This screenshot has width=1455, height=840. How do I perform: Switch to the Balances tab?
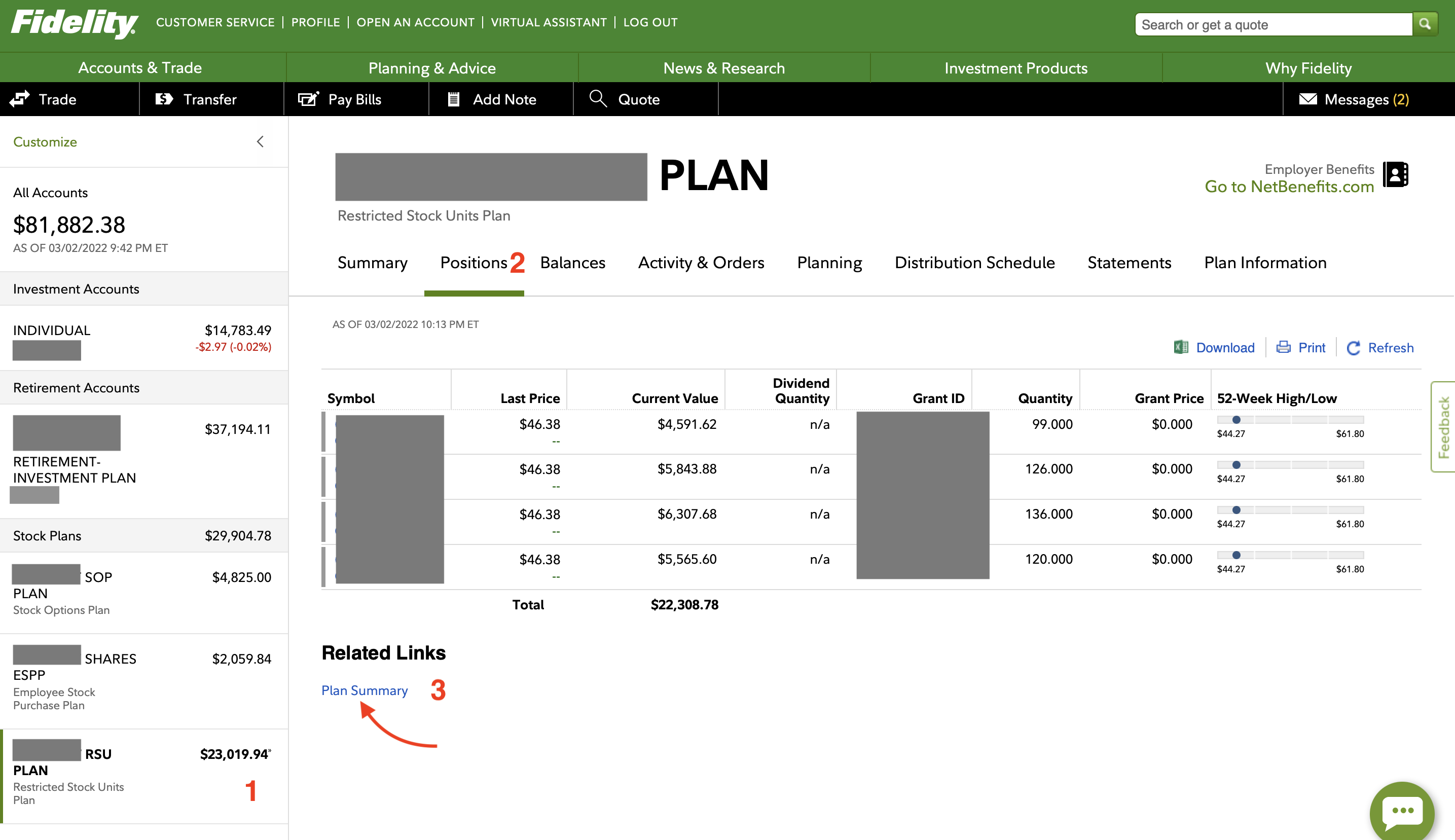(x=572, y=263)
